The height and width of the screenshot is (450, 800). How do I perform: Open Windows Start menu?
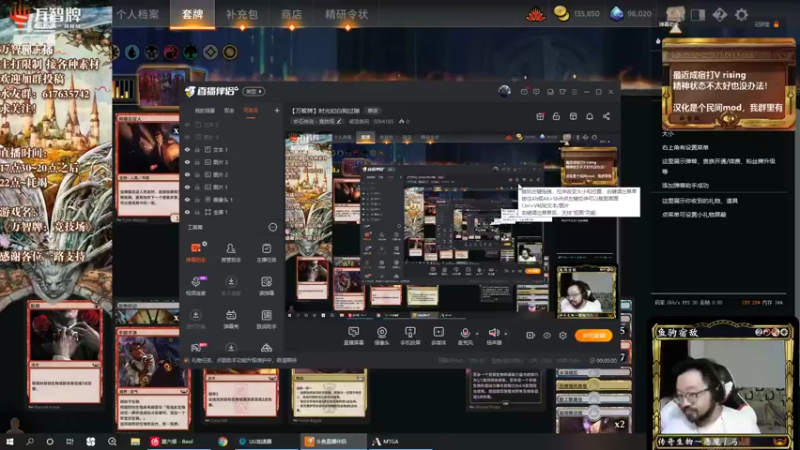(10, 441)
